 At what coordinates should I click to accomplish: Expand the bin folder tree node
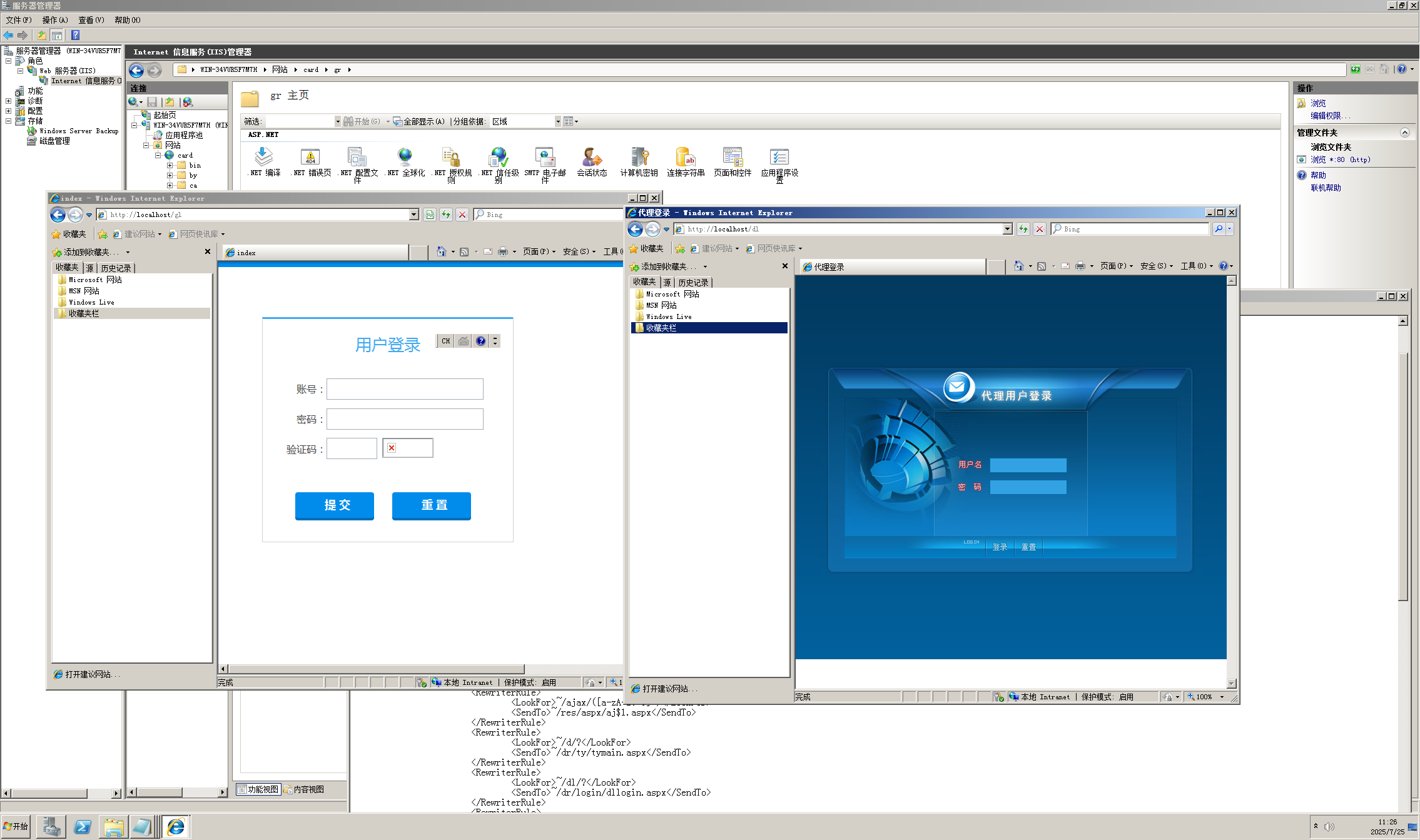170,165
